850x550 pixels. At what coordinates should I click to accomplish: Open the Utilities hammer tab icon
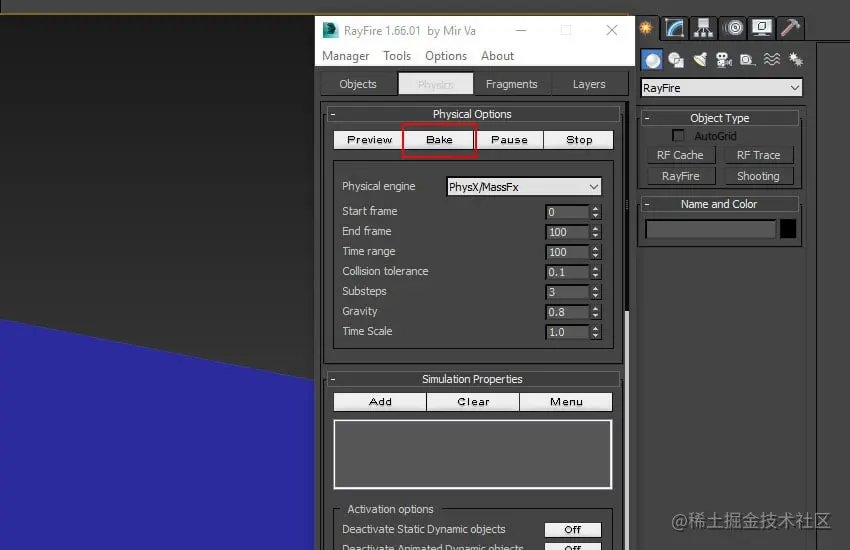coord(790,28)
